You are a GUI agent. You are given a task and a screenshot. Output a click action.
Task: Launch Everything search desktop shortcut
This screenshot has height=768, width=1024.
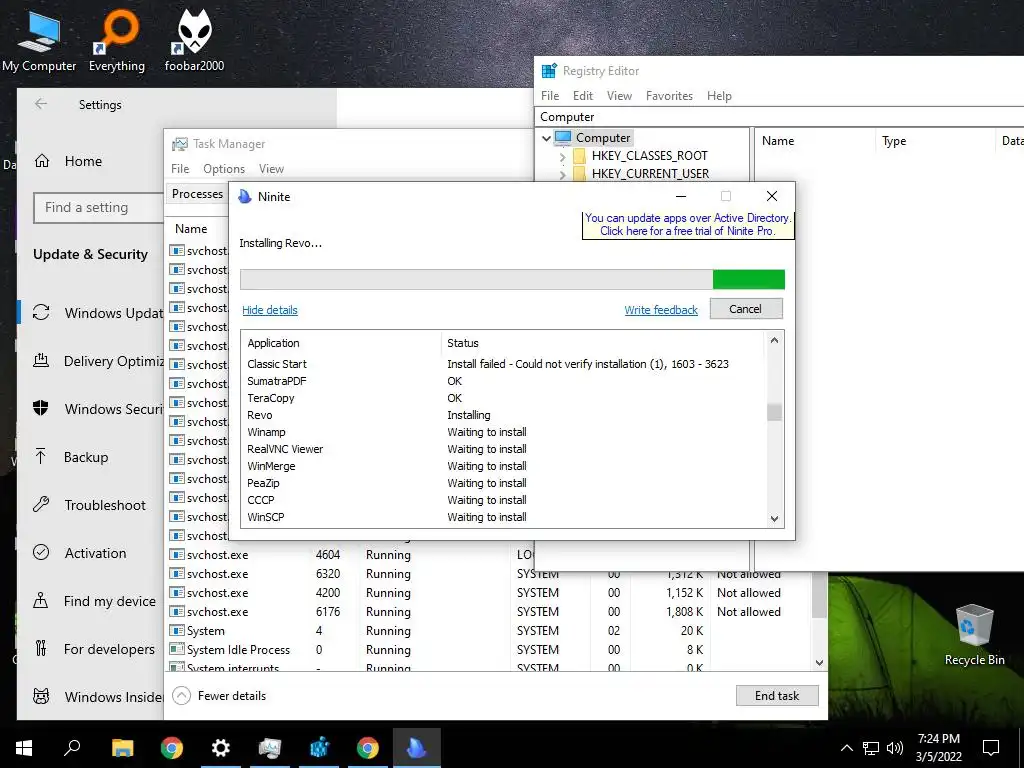(117, 40)
